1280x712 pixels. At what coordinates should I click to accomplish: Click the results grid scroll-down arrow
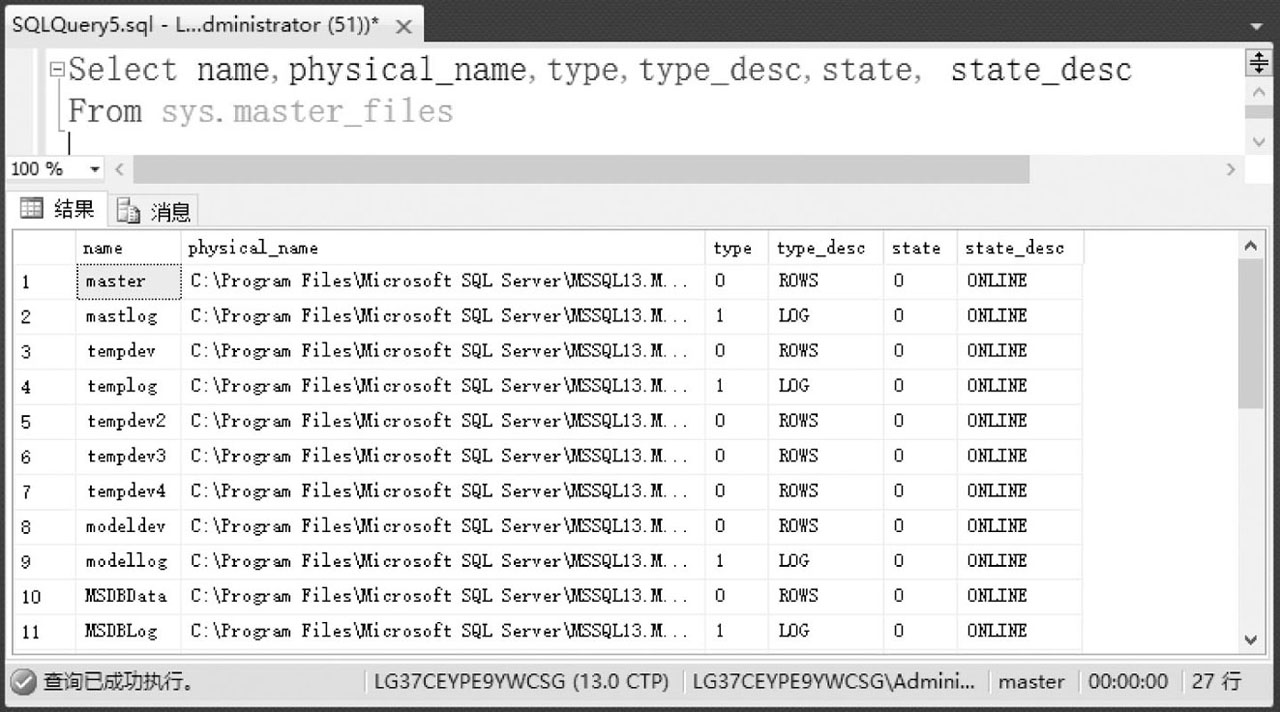pos(1250,639)
